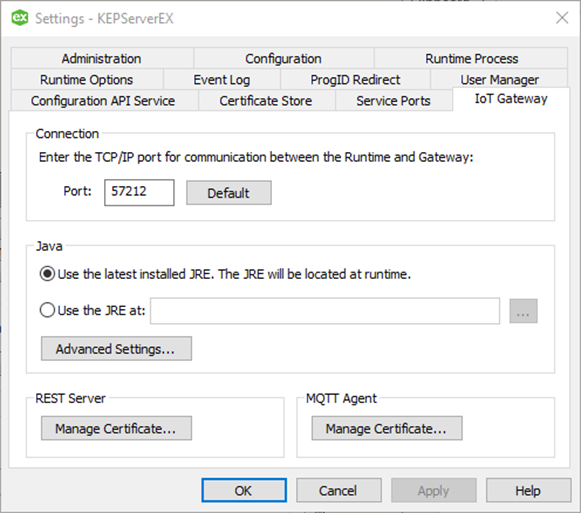The image size is (581, 513).
Task: Click the REST Server group label
Action: [x=70, y=398]
